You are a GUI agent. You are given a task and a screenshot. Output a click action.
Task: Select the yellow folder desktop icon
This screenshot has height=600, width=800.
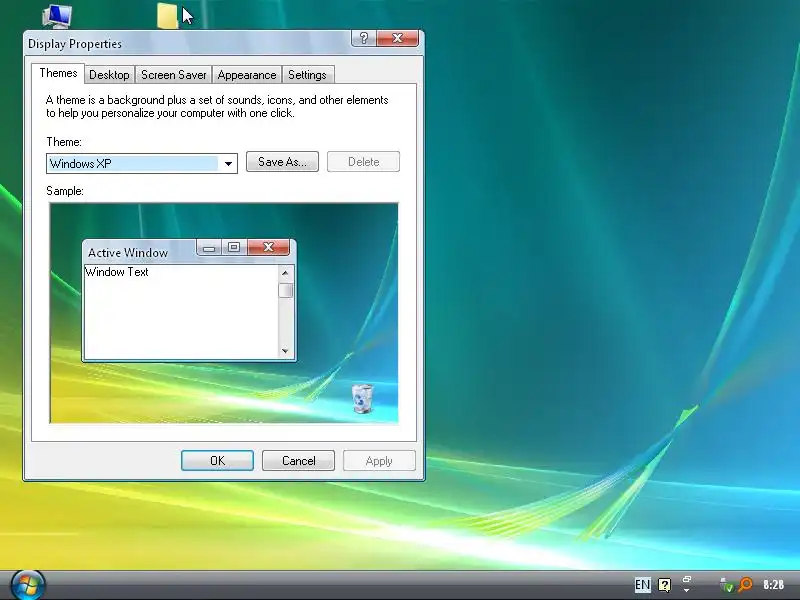tap(167, 15)
